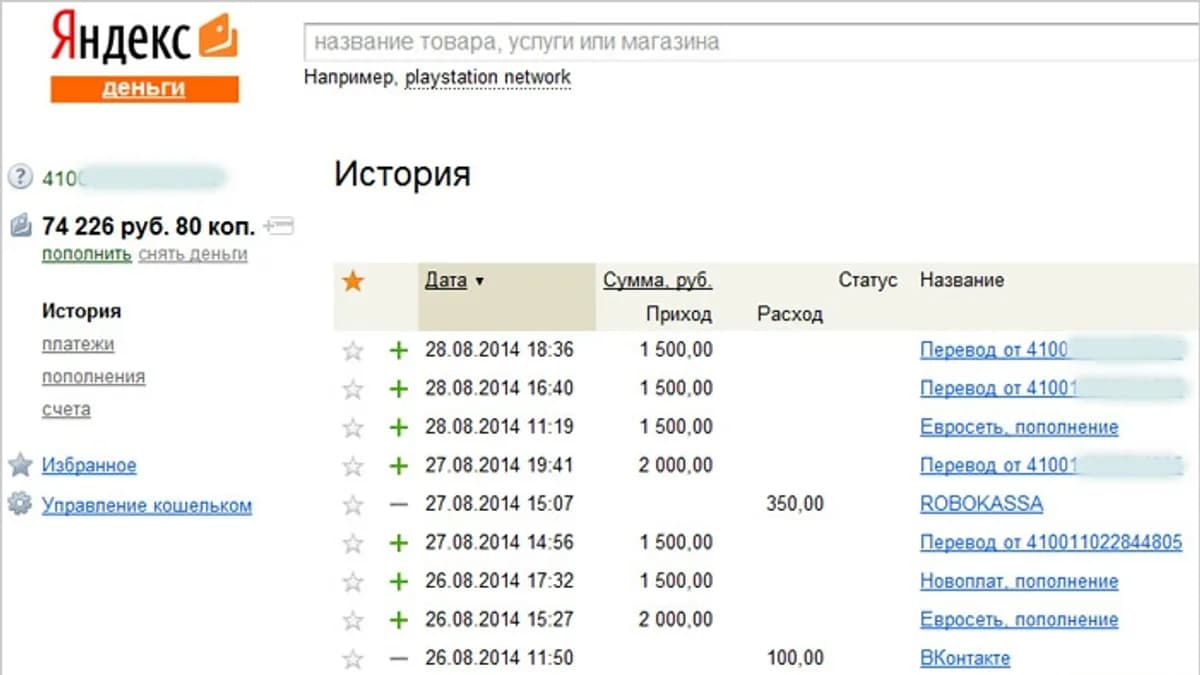Screen dimensions: 1200x675
Task: Click the Яндекс logo
Action: pyautogui.click(x=144, y=38)
